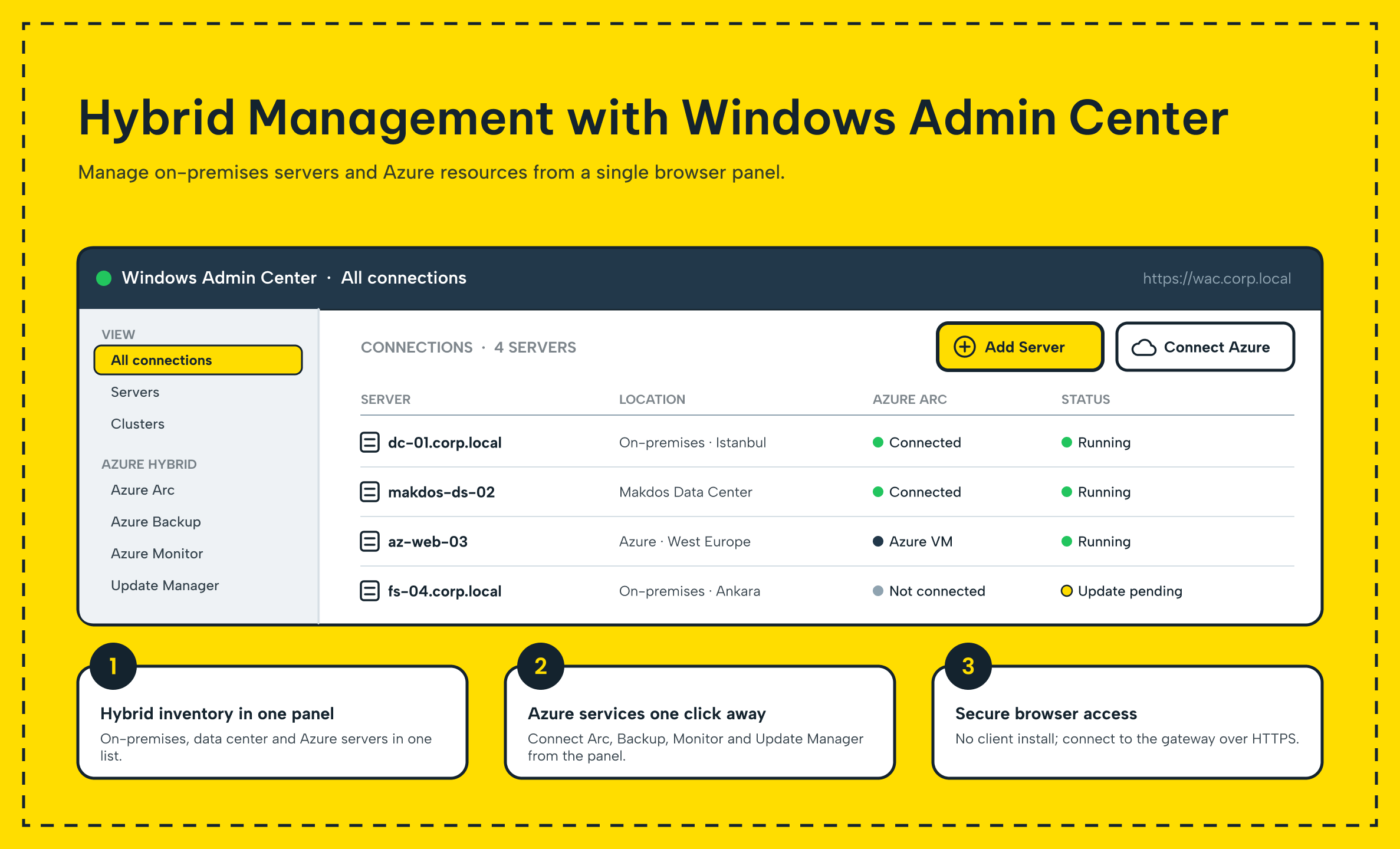The height and width of the screenshot is (849, 1400).
Task: Click the LOCATION column header
Action: tap(652, 399)
